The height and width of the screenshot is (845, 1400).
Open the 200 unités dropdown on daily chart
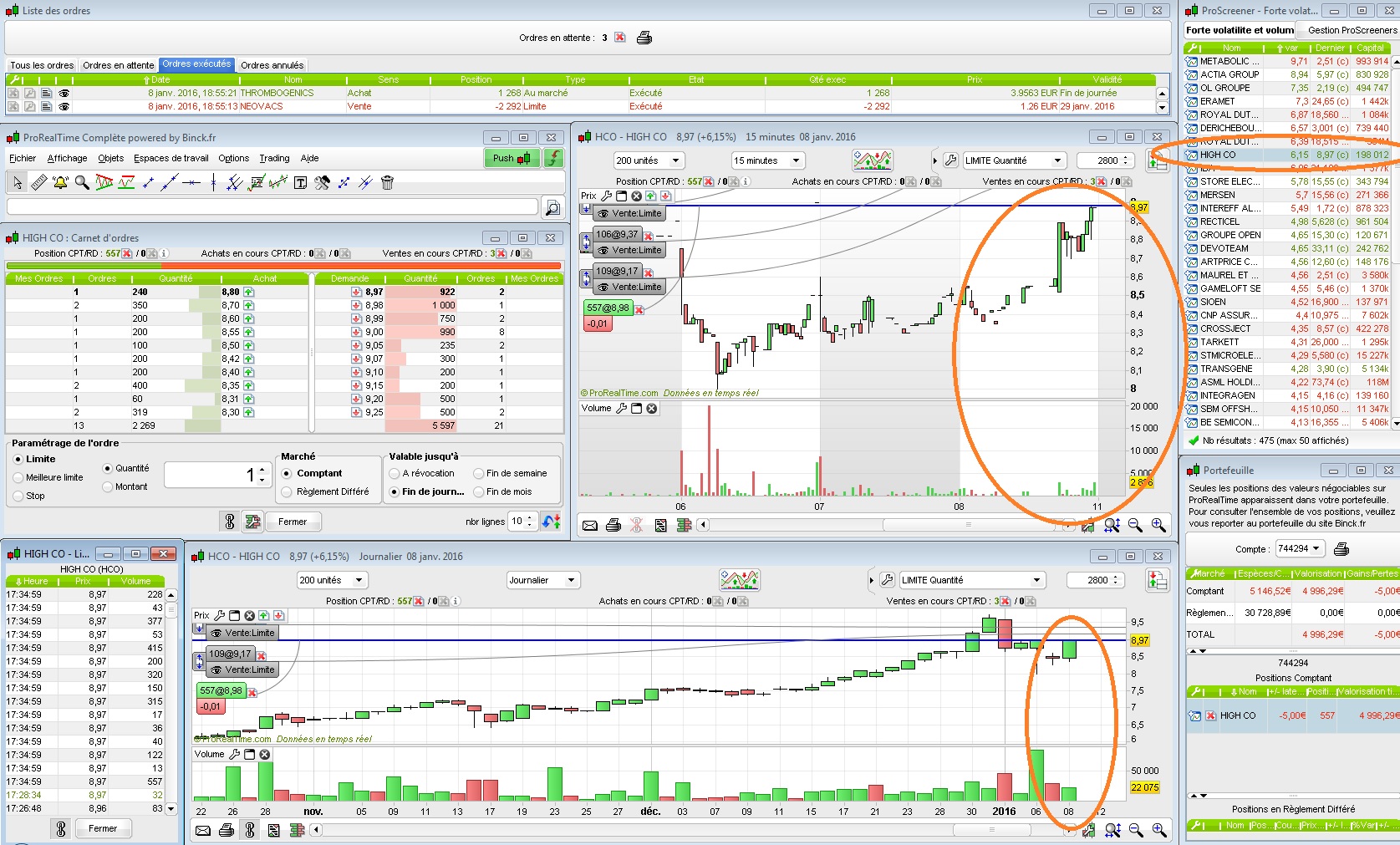click(332, 580)
